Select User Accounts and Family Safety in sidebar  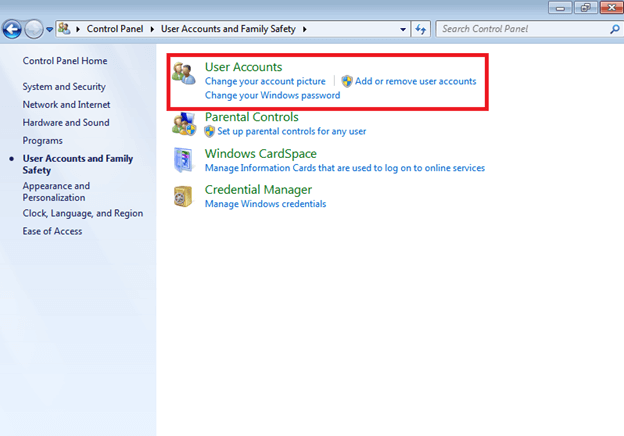click(78, 164)
